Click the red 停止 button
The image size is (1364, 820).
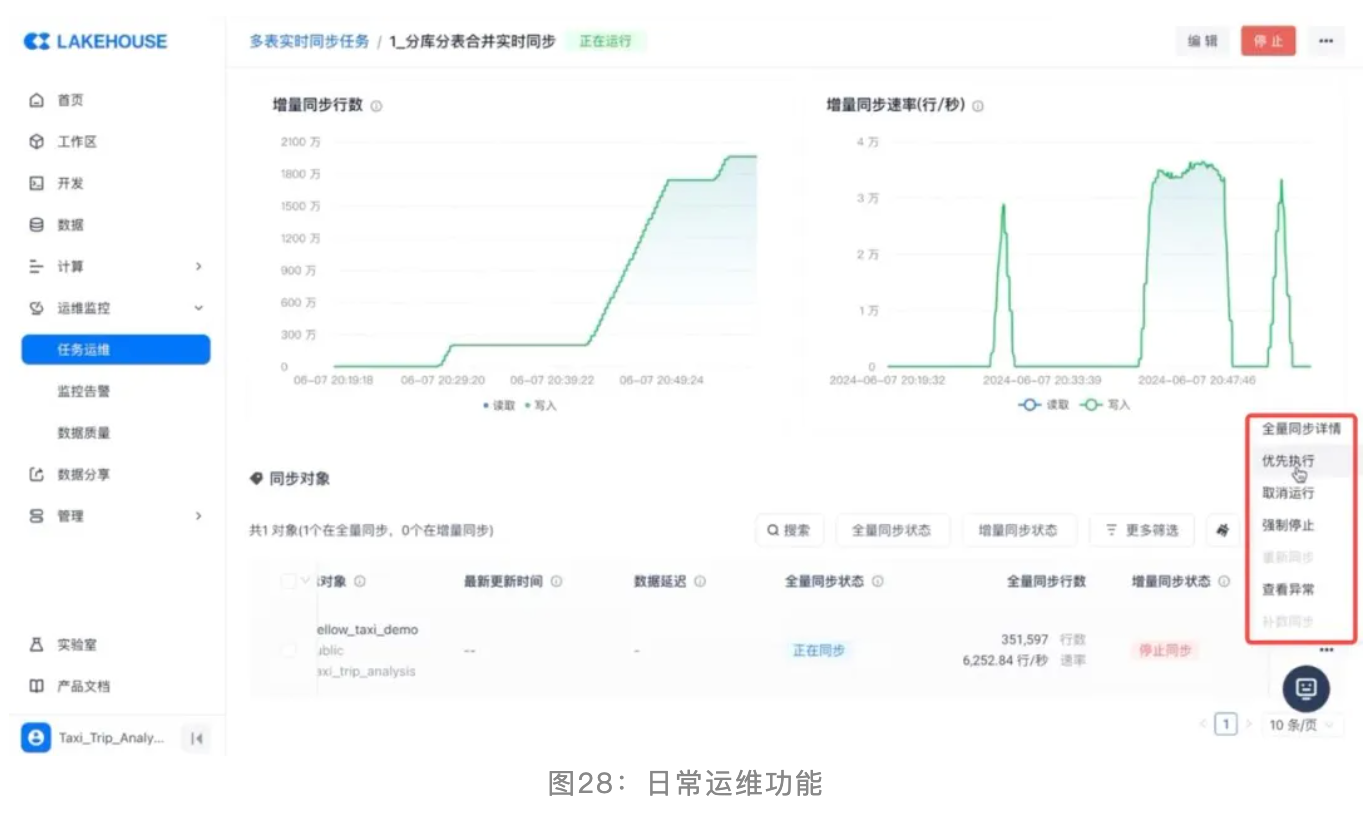(x=1268, y=41)
